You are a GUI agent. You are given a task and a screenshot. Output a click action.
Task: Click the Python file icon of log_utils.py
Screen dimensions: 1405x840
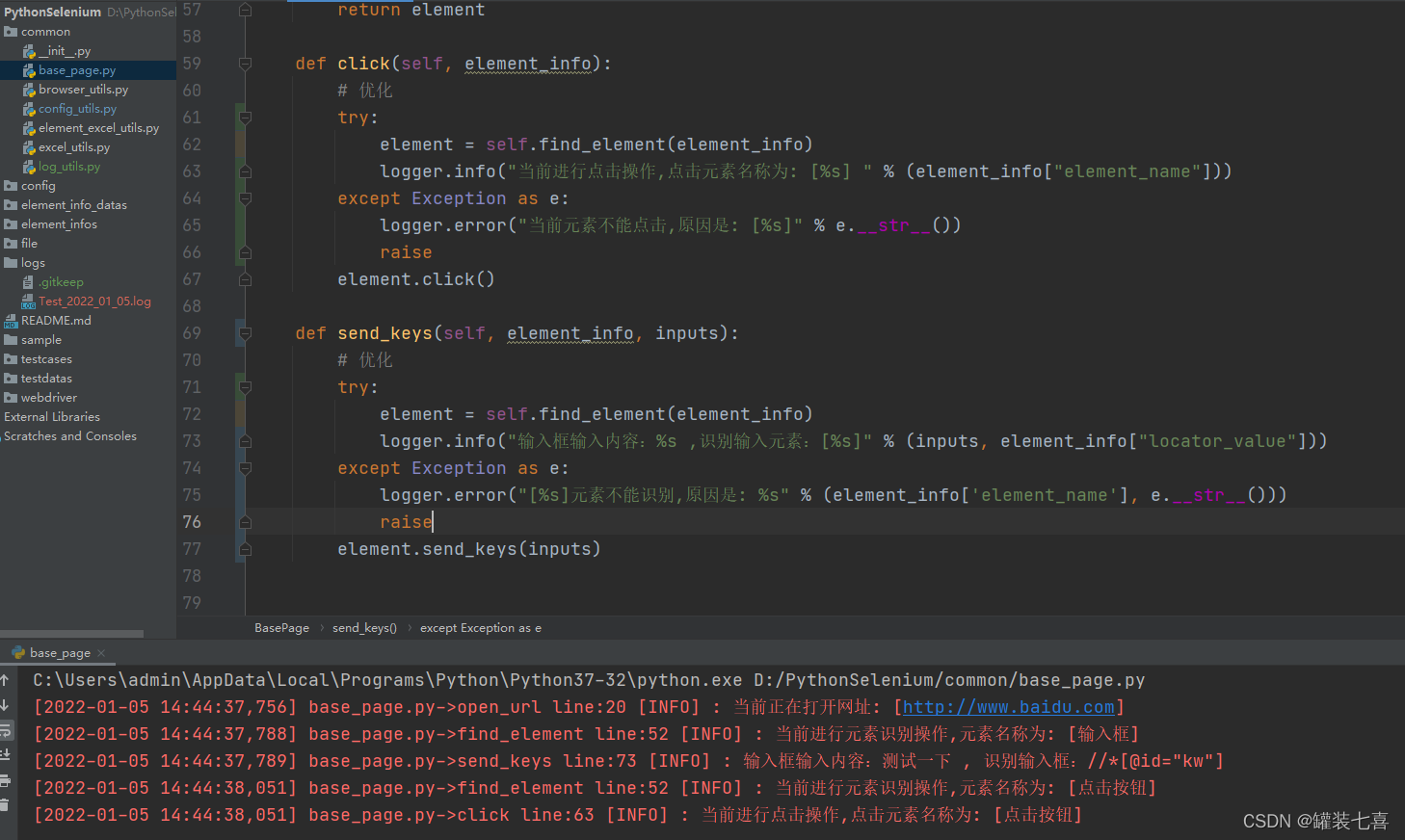tap(29, 167)
